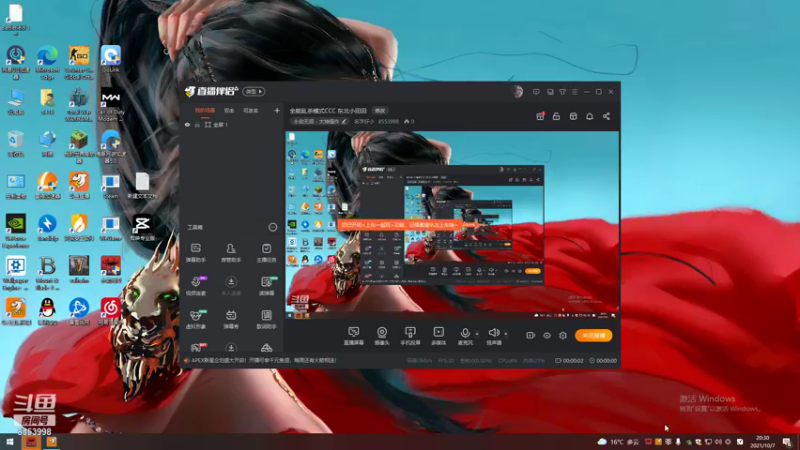Open the room management assistant tool
Image resolution: width=800 pixels, height=450 pixels.
(x=231, y=253)
